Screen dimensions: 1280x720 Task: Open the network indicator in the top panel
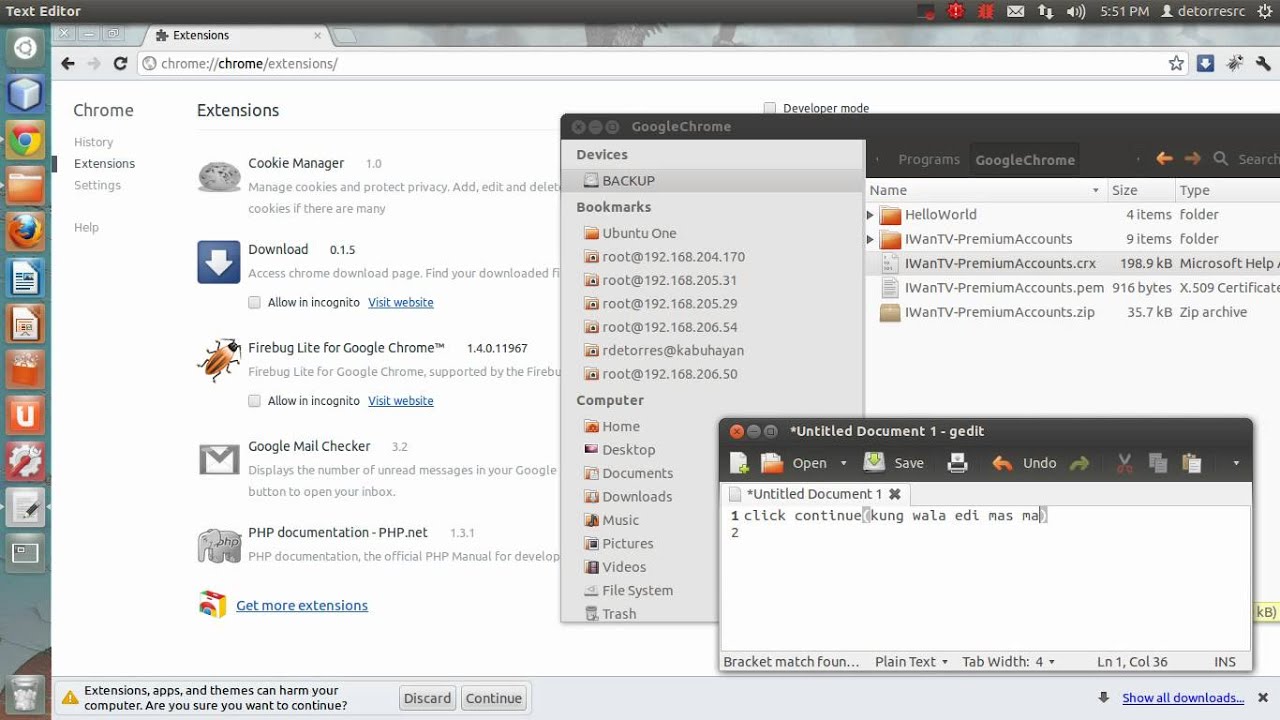pos(1046,12)
